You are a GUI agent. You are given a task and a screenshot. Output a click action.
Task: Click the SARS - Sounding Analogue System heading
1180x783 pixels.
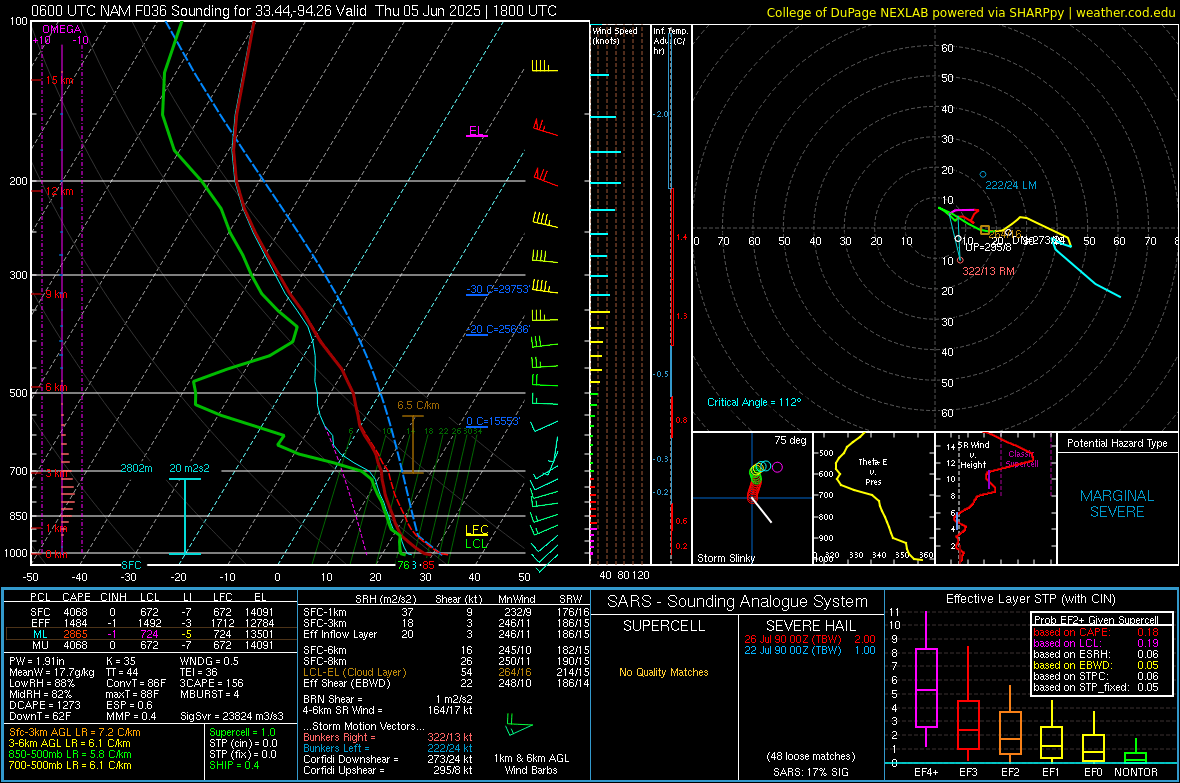pos(737,602)
